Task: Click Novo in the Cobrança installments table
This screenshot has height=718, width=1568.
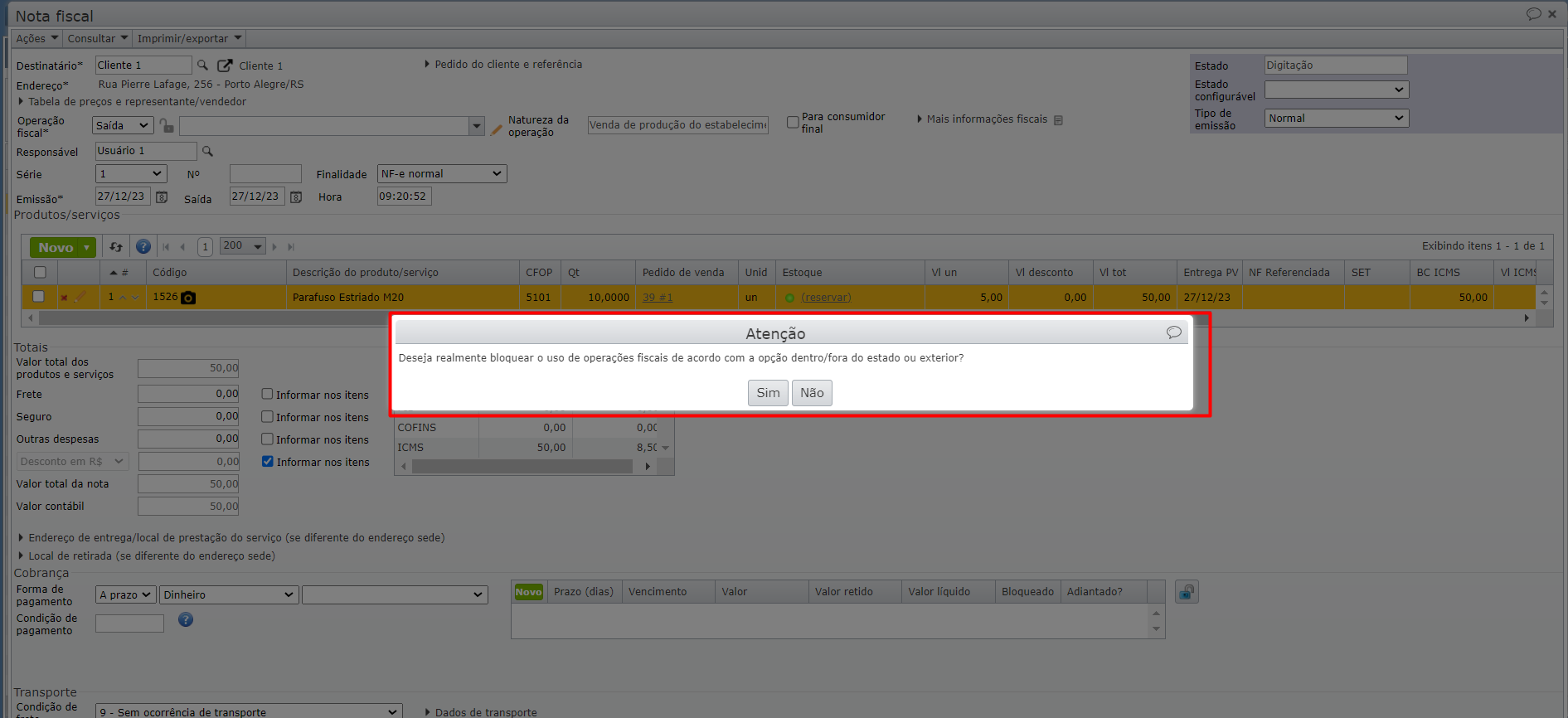Action: click(528, 592)
